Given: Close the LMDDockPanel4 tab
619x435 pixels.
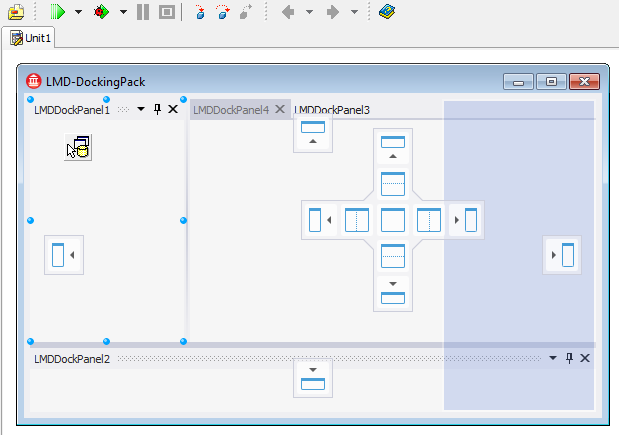Looking at the screenshot, I should click(280, 109).
